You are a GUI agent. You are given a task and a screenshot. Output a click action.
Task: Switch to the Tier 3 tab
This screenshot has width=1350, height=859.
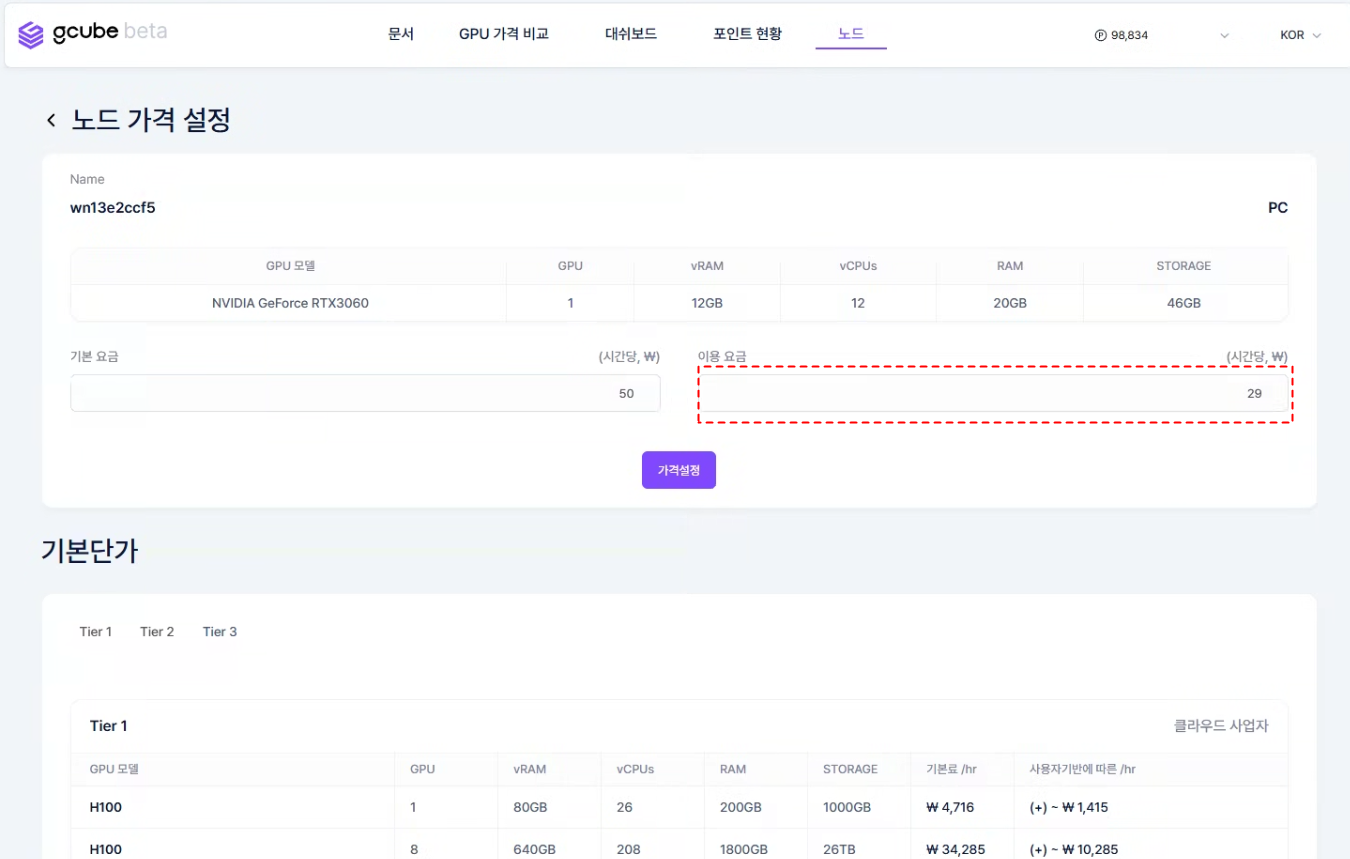point(220,632)
